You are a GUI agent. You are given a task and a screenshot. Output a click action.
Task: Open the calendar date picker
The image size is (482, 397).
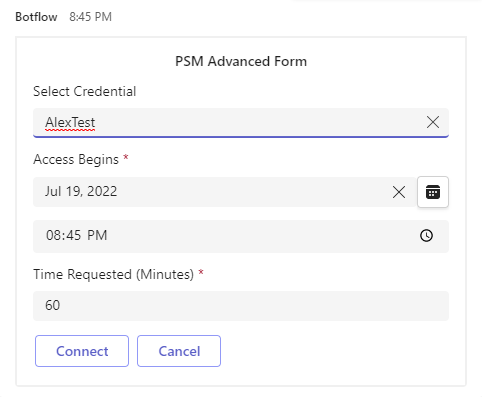tap(433, 192)
